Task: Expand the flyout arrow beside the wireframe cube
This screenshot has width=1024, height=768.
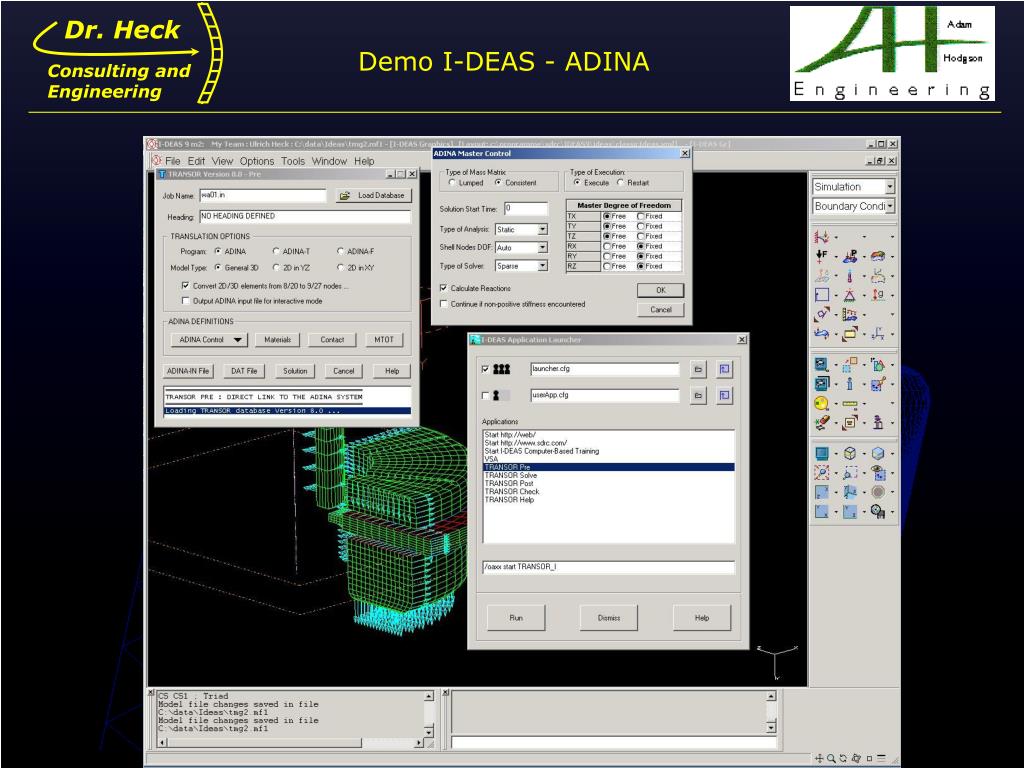Action: coord(865,453)
